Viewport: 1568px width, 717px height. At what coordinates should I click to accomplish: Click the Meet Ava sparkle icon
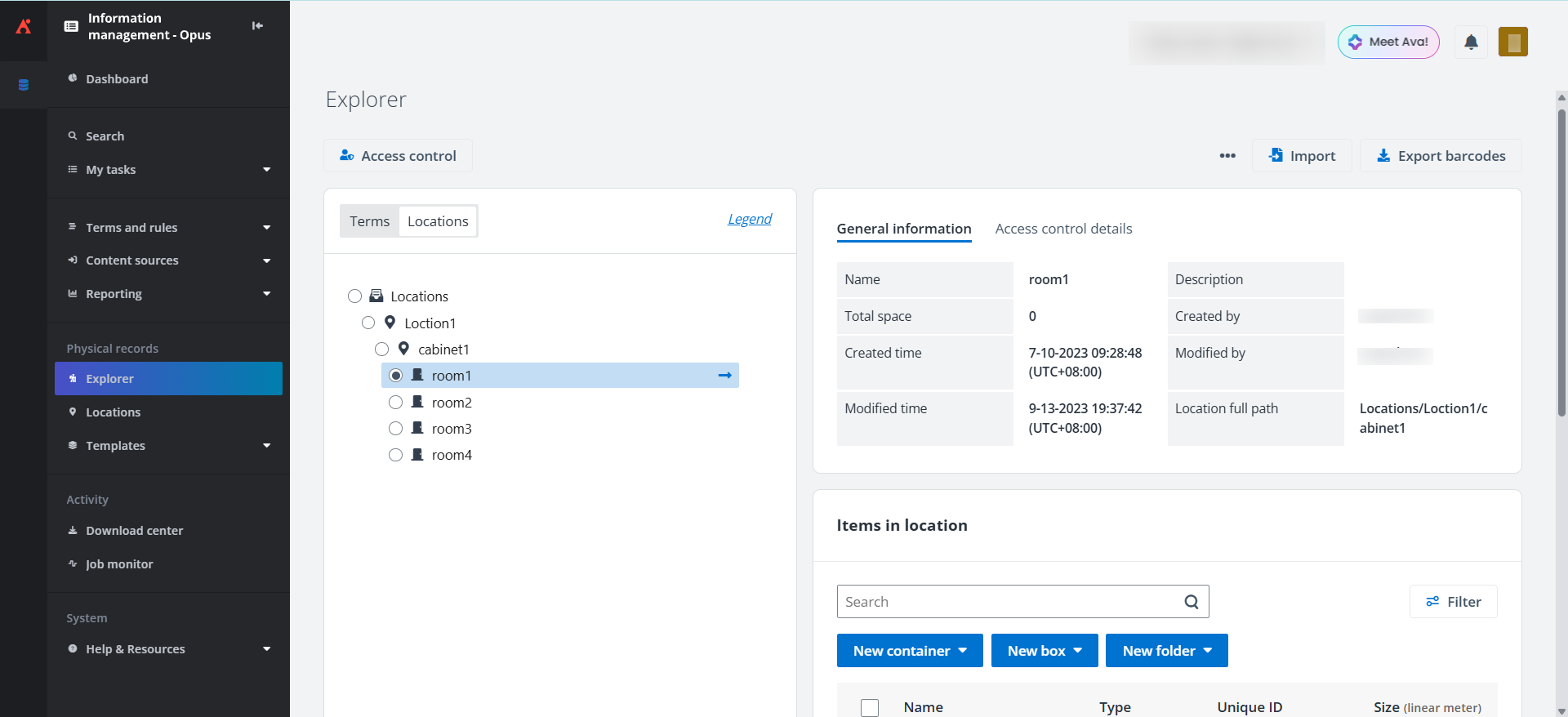(1356, 42)
